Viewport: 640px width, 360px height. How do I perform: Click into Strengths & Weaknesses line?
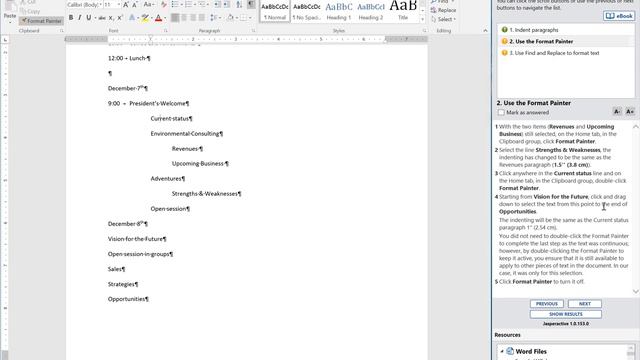pyautogui.click(x=206, y=193)
